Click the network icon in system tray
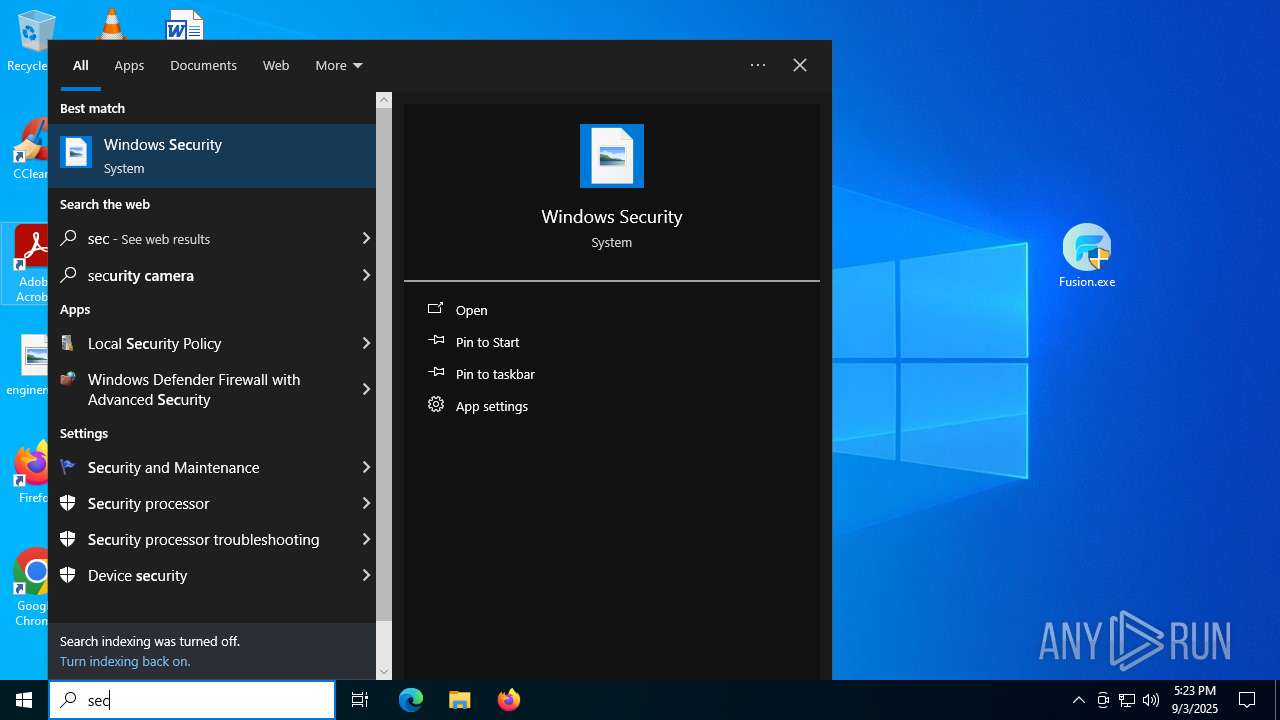The width and height of the screenshot is (1280, 720). tap(1127, 700)
